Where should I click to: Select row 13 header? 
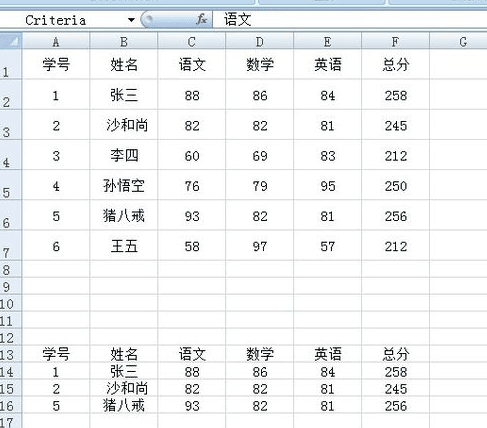(x=11, y=354)
